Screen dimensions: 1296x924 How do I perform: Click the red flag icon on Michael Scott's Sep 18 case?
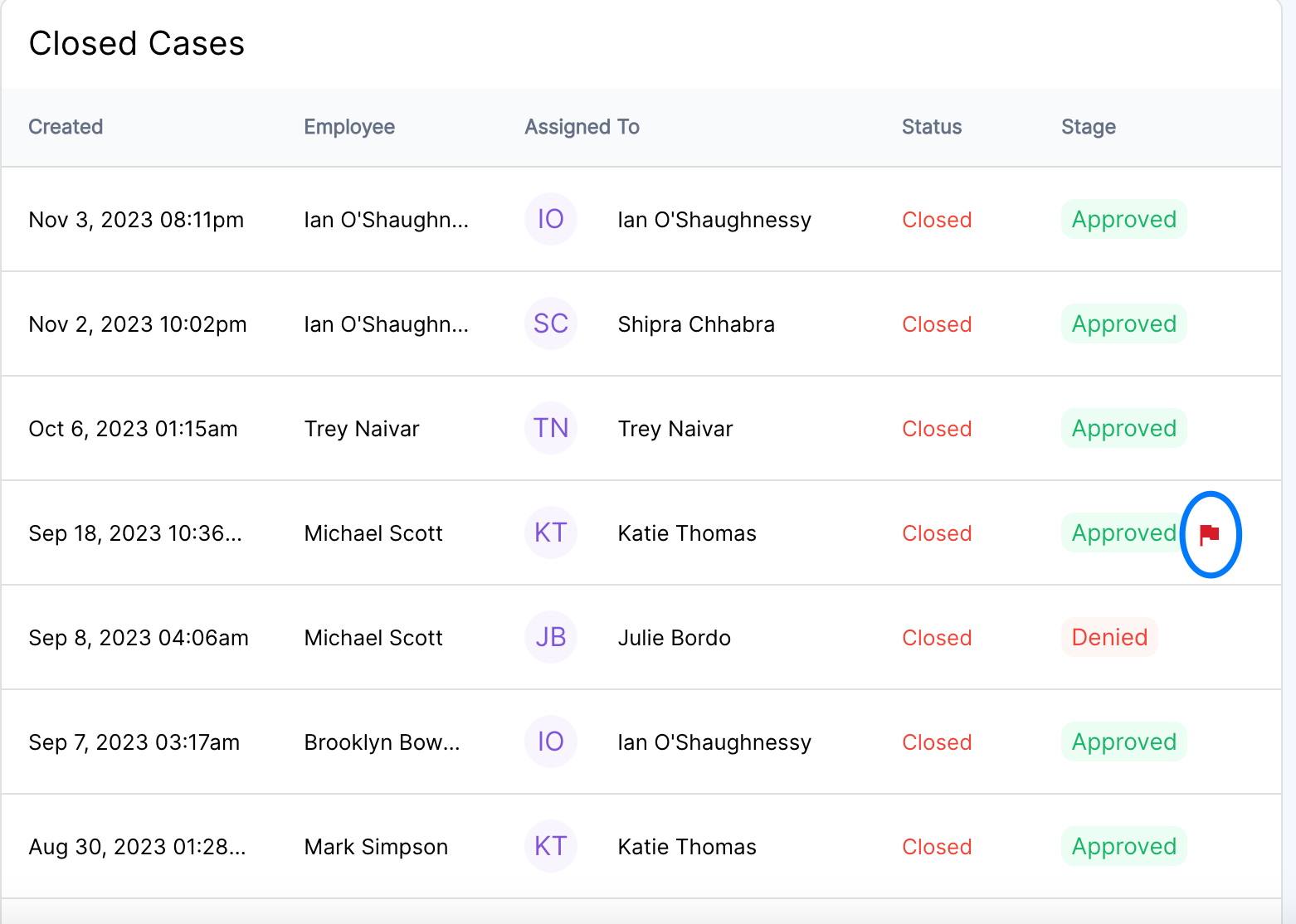pos(1210,534)
